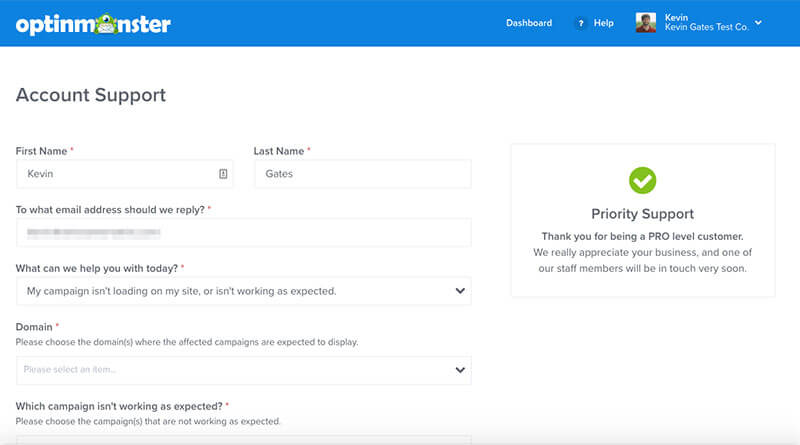This screenshot has height=445, width=800.
Task: Expand the account dropdown chevron
Action: coord(758,22)
